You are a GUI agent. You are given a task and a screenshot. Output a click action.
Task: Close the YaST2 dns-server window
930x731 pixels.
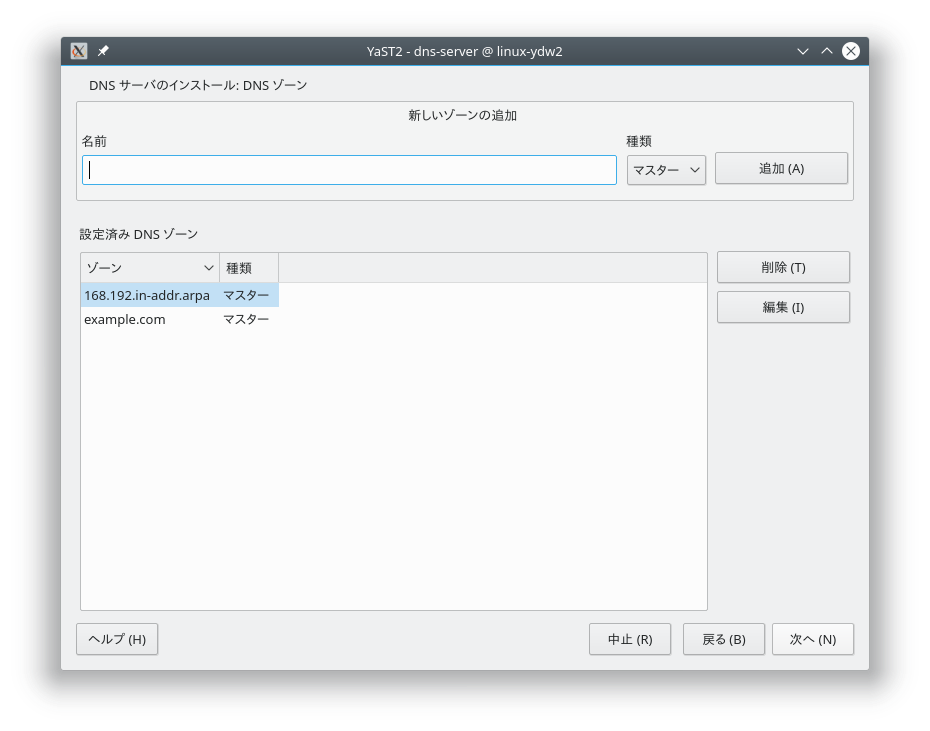coord(851,51)
